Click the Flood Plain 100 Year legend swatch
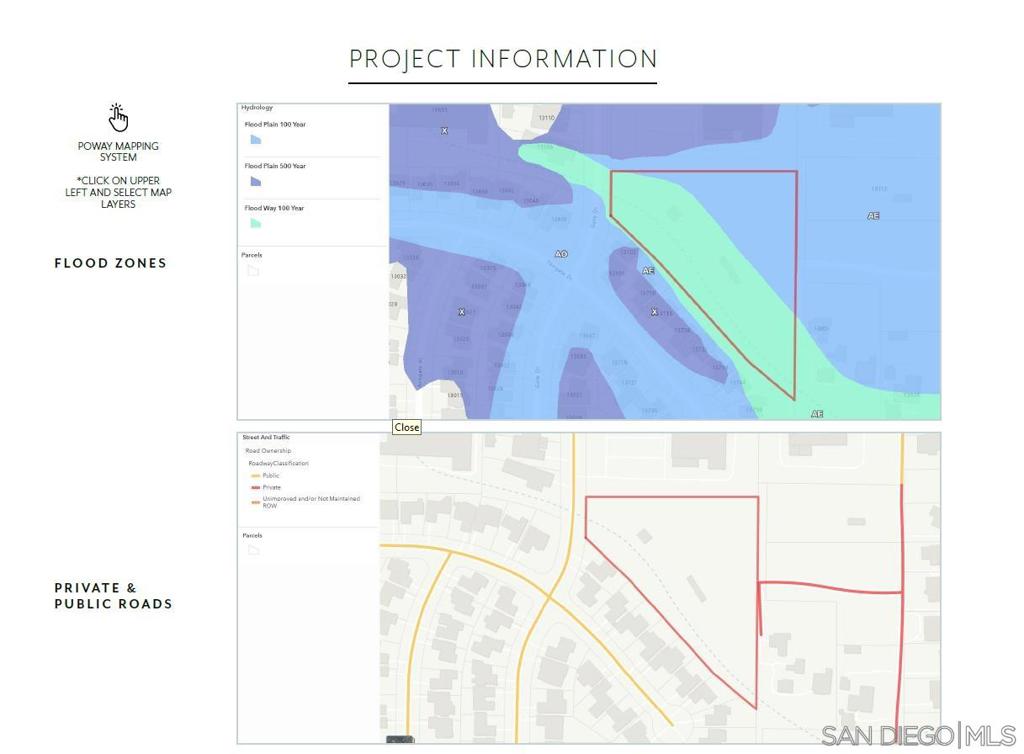The width and height of the screenshot is (1024, 754). [x=255, y=140]
